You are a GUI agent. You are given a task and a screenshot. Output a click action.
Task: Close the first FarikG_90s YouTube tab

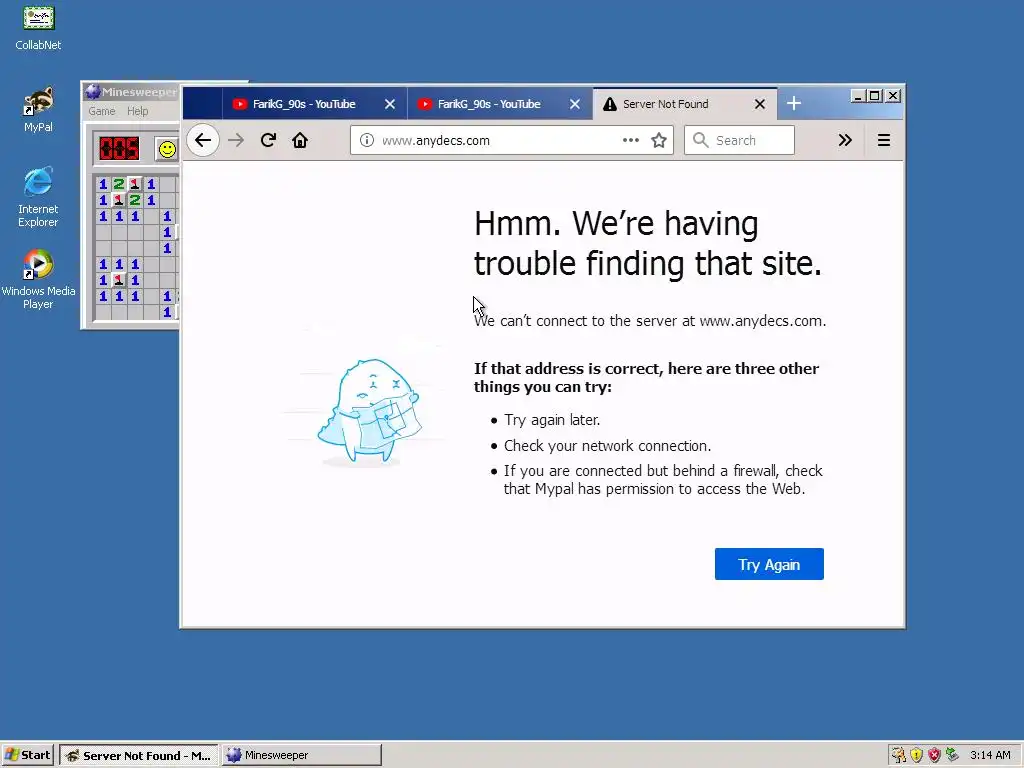coord(390,104)
